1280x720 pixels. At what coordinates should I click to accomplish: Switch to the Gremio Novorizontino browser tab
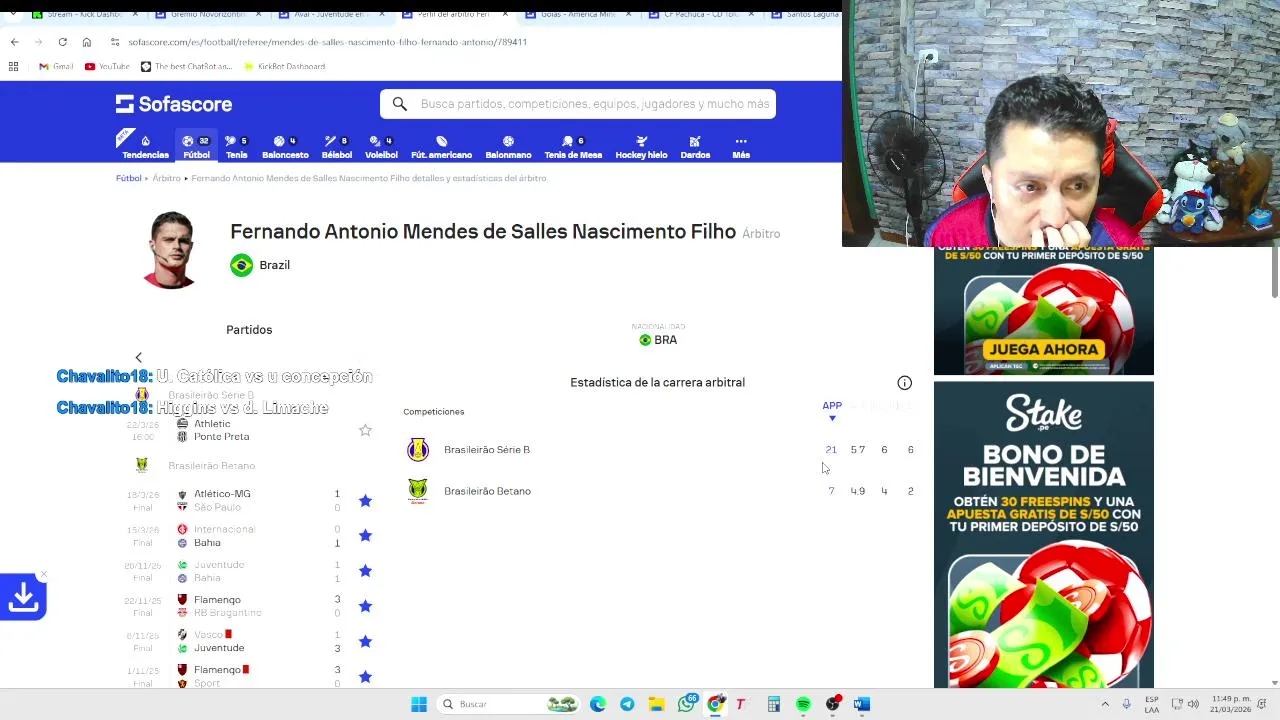207,14
